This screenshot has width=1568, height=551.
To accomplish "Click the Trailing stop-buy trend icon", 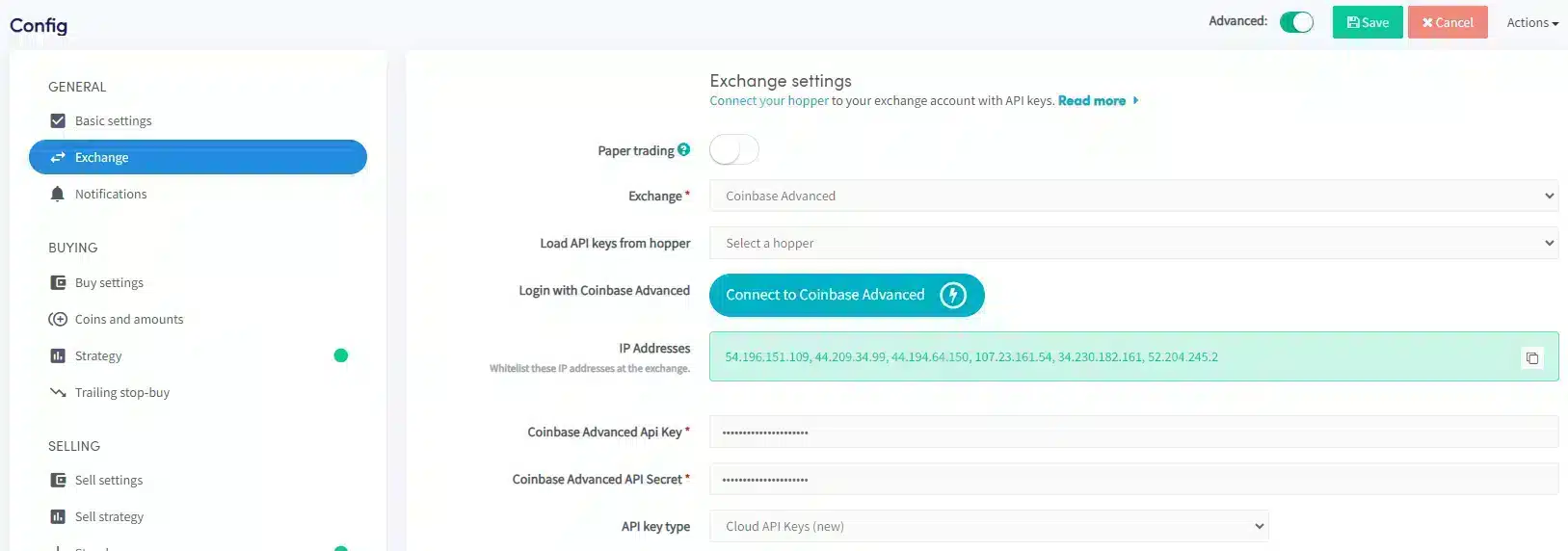I will coord(58,392).
